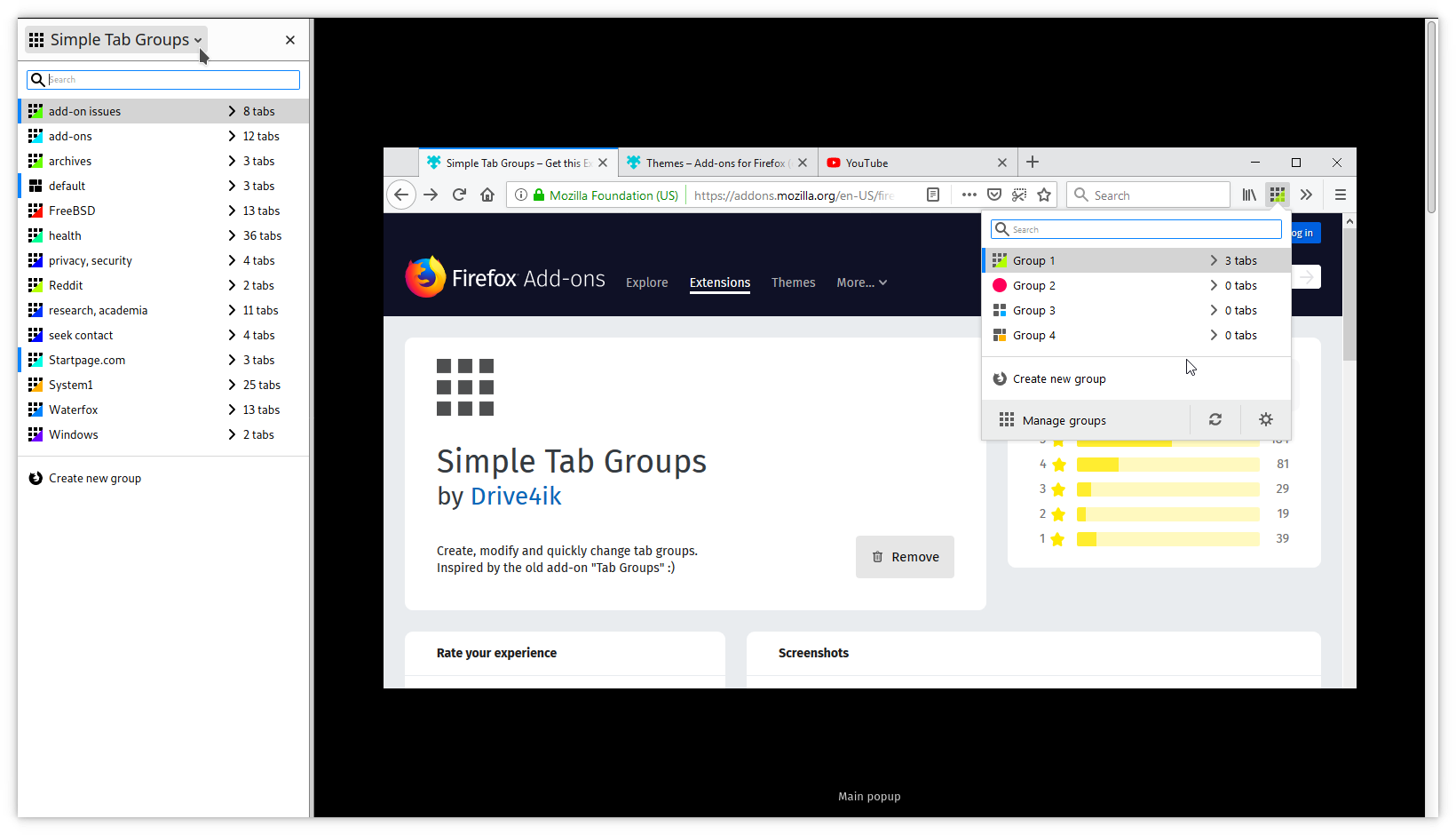Click the Remove add-on button
Viewport: 1456px width, 835px height.
point(905,557)
